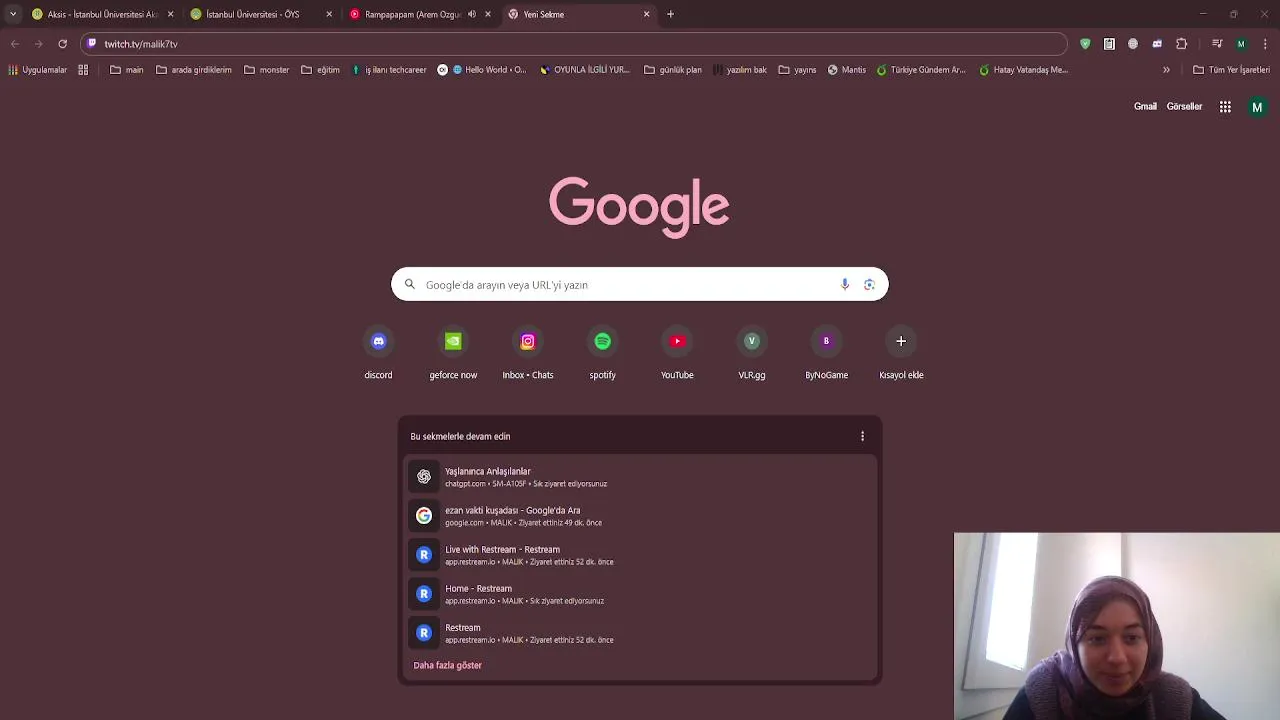Open the discord shortcut
The height and width of the screenshot is (720, 1280).
[x=378, y=354]
